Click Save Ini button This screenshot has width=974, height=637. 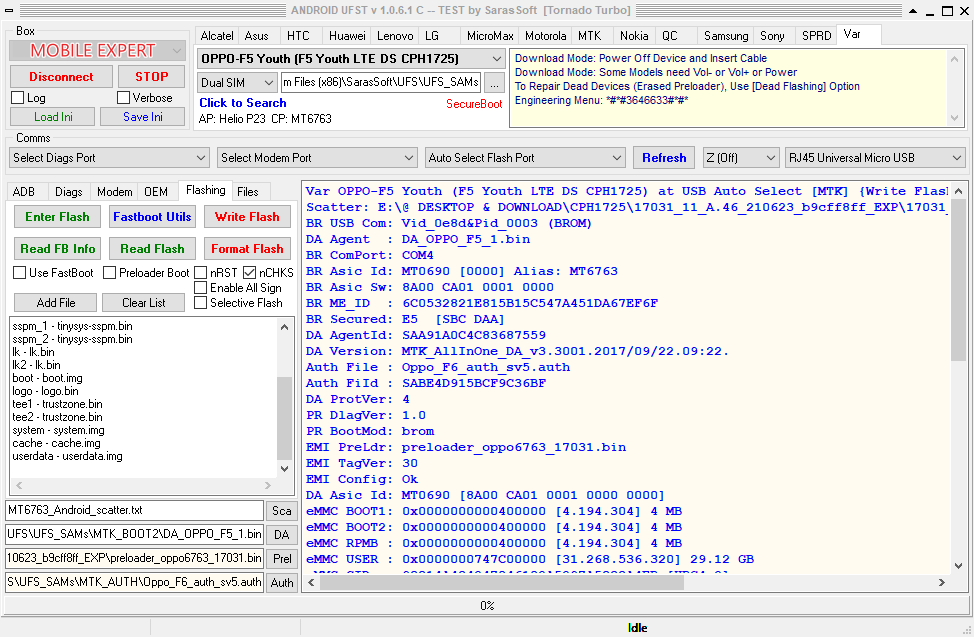(x=143, y=117)
